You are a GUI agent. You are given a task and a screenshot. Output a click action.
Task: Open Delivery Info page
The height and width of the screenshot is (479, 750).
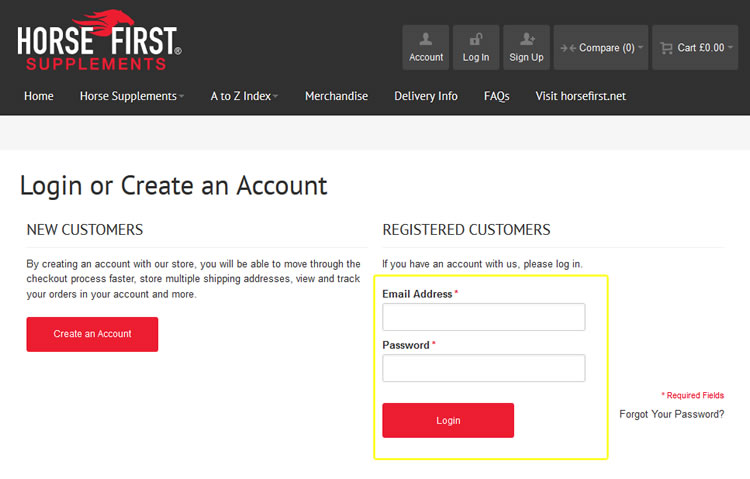(426, 96)
